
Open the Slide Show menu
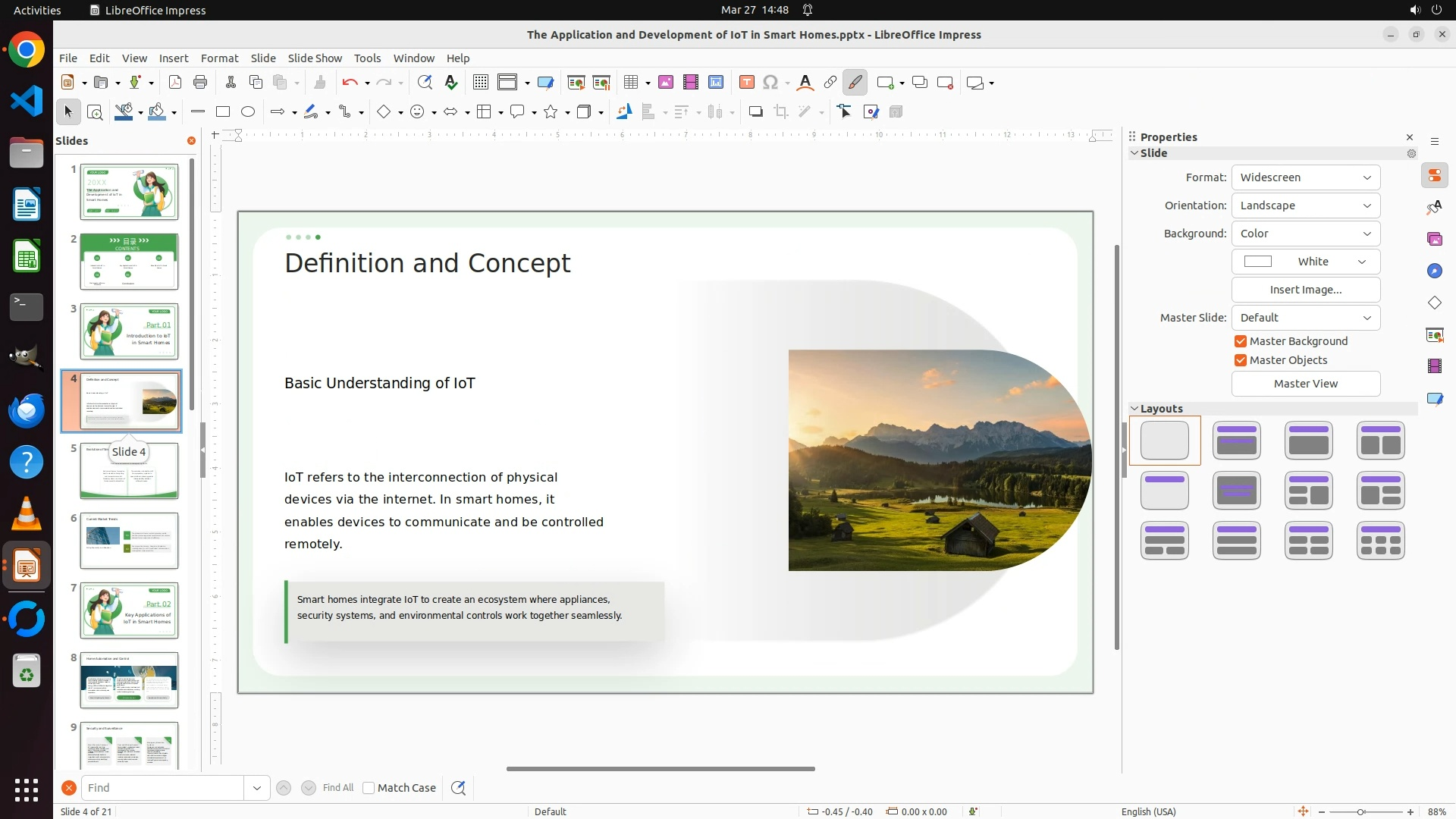[315, 58]
